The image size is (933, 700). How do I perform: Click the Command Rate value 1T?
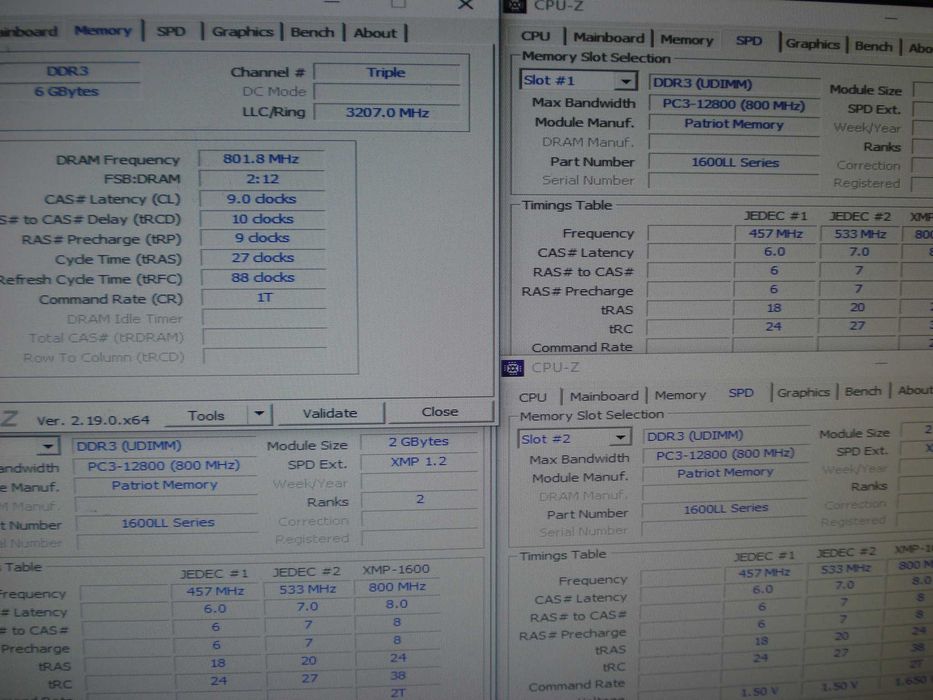(264, 298)
